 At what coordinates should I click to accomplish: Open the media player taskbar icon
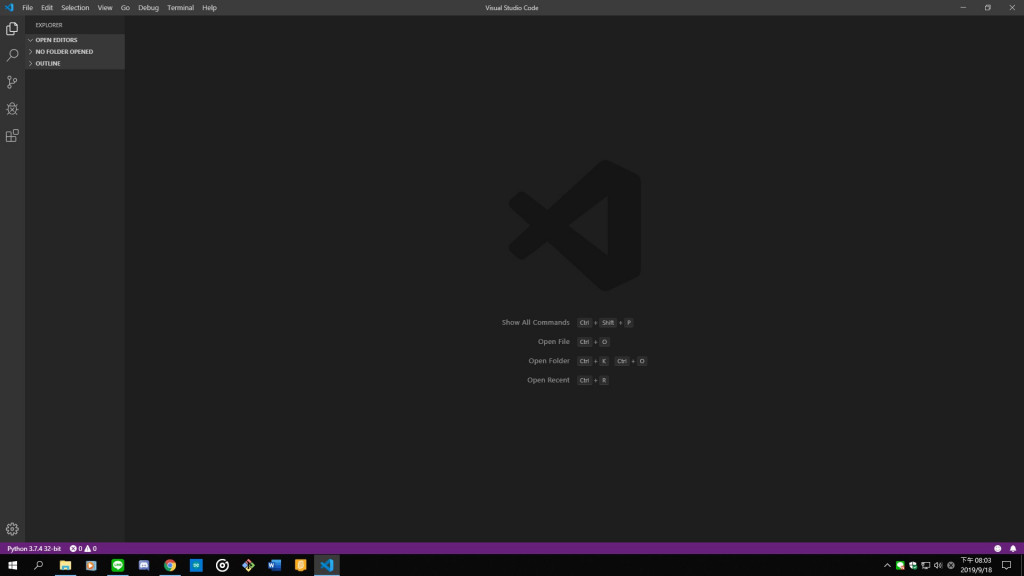tap(91, 566)
